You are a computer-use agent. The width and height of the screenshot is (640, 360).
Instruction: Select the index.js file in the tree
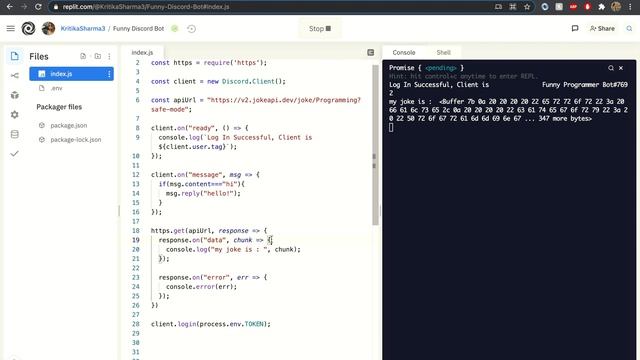71,74
